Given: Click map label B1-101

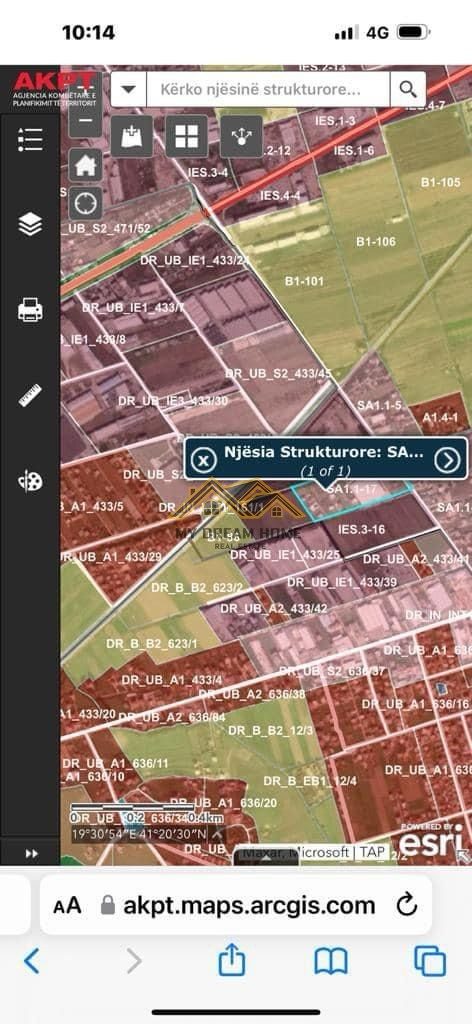Looking at the screenshot, I should pyautogui.click(x=304, y=281).
